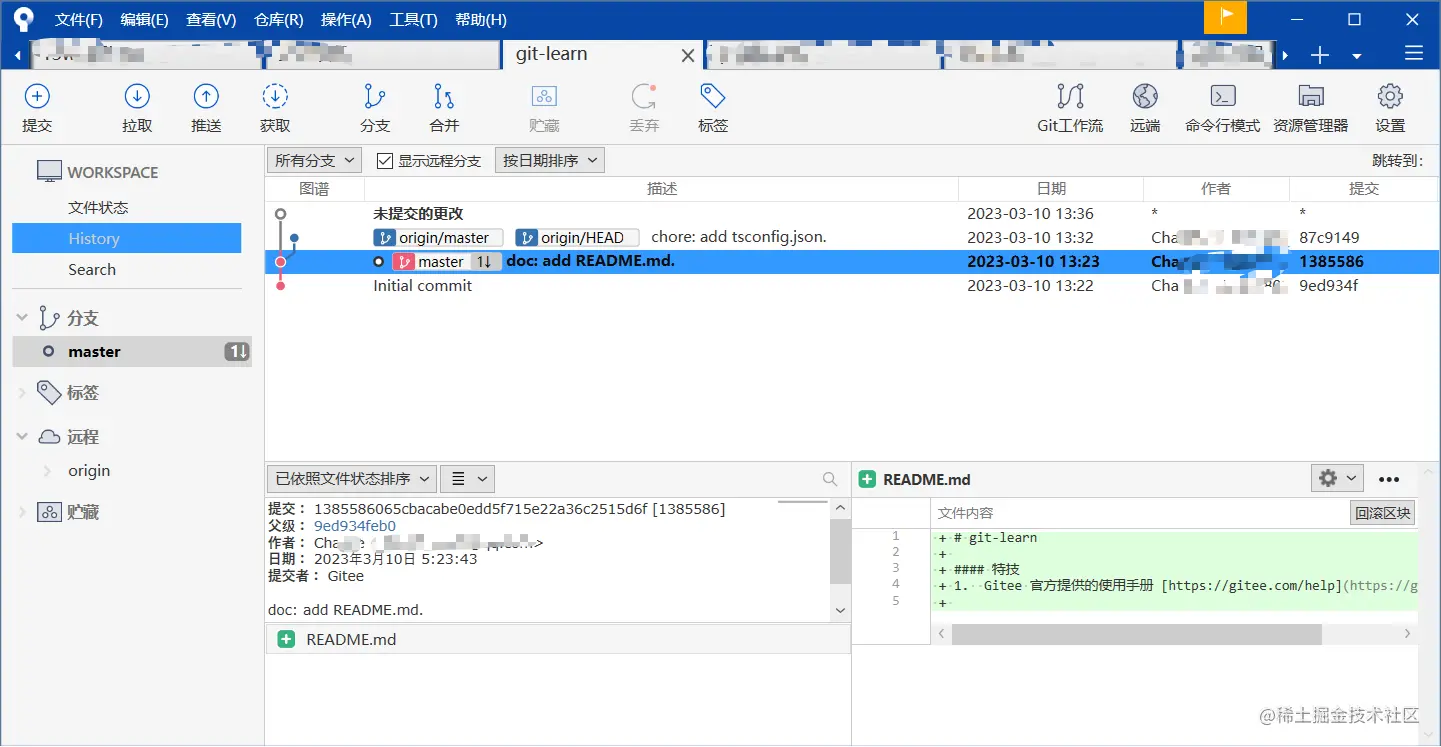Open the 查看(V) menu
This screenshot has height=747, width=1441.
coord(211,19)
